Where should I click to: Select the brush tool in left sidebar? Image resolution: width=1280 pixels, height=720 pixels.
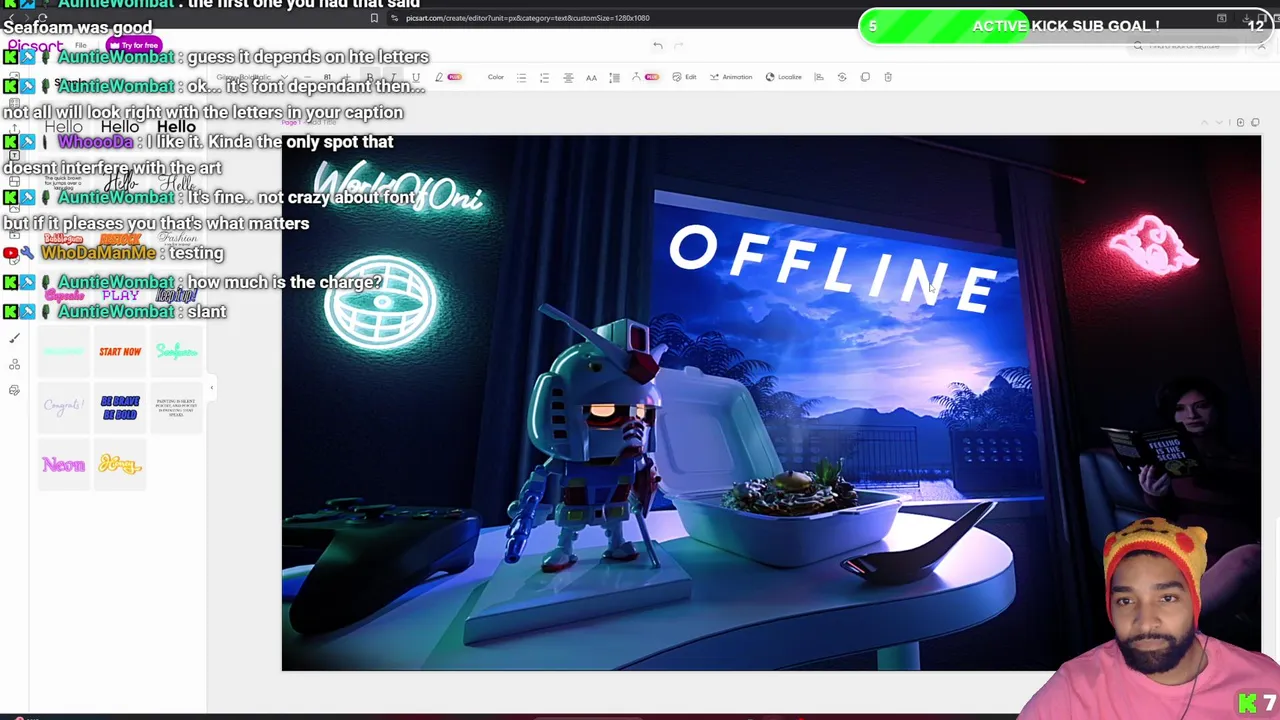click(14, 338)
